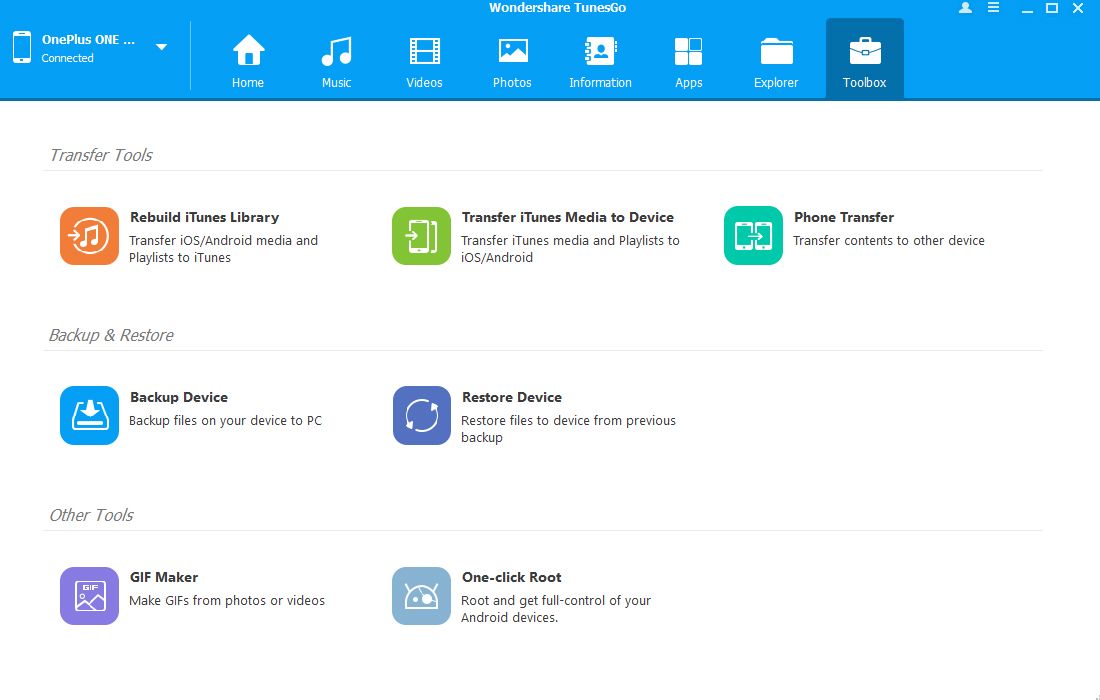The width and height of the screenshot is (1100, 700).
Task: Select the Photos tab
Action: pos(512,61)
